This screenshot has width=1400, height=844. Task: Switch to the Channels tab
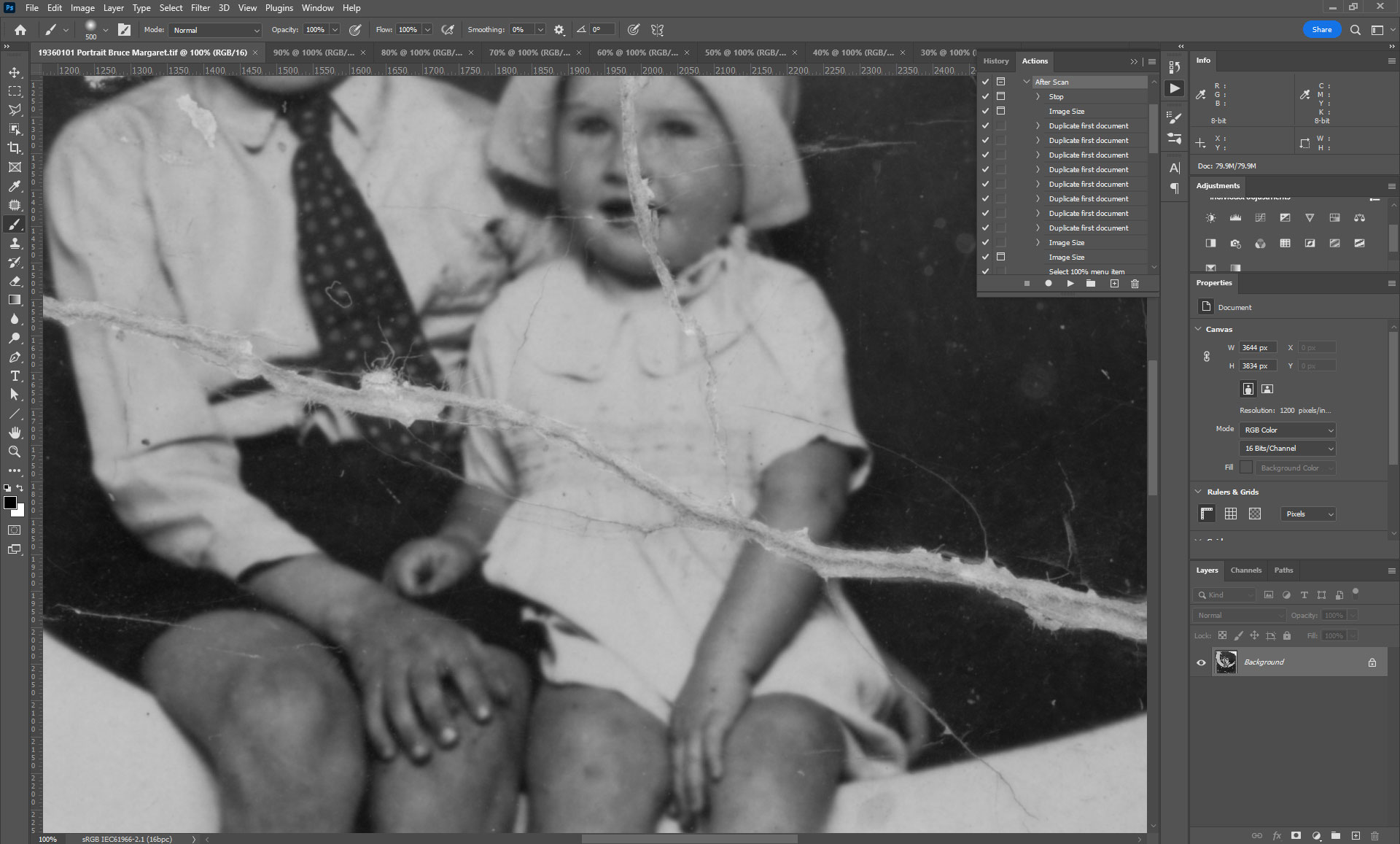pyautogui.click(x=1245, y=570)
